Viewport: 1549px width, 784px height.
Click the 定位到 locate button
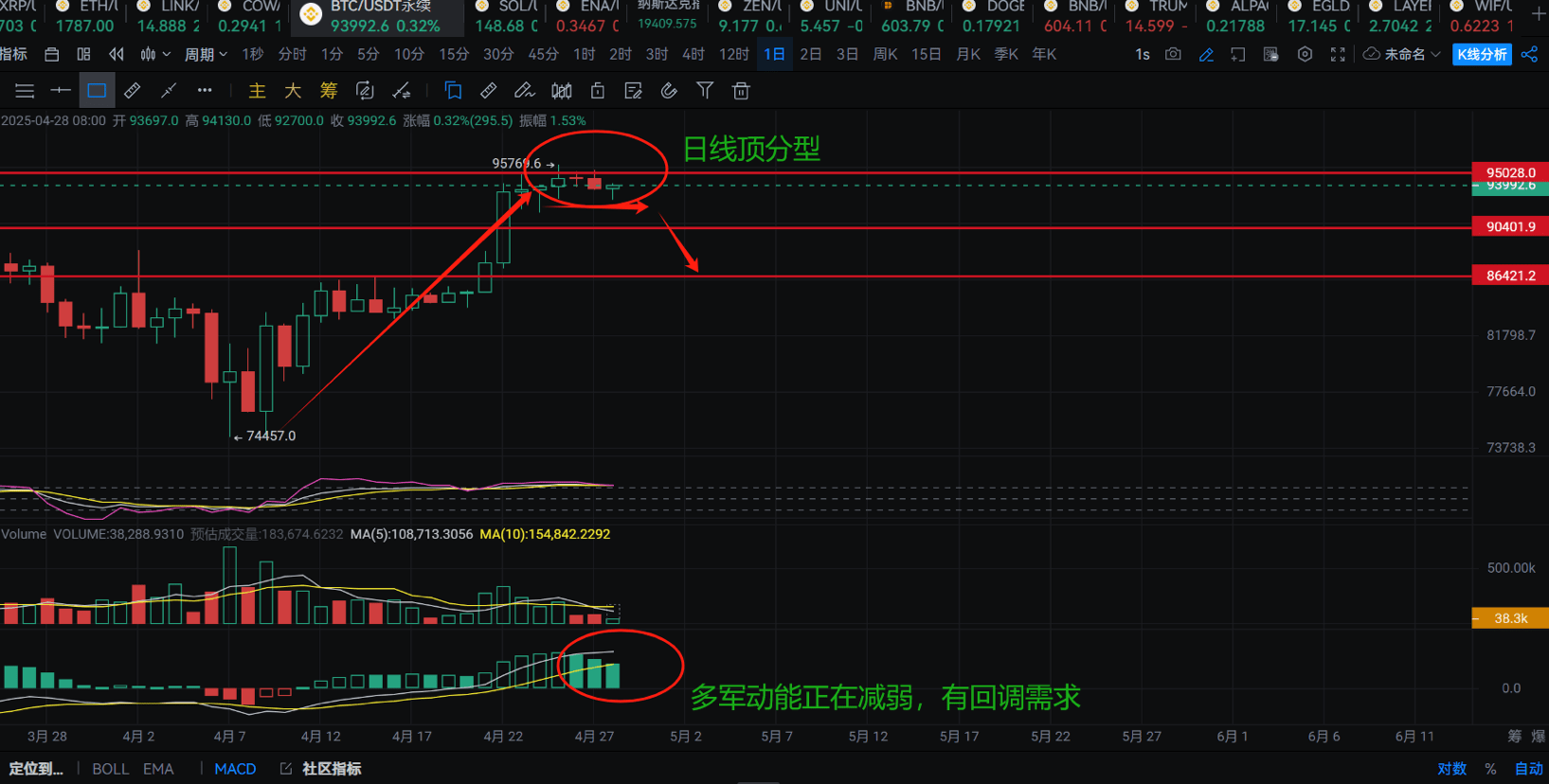click(x=36, y=769)
